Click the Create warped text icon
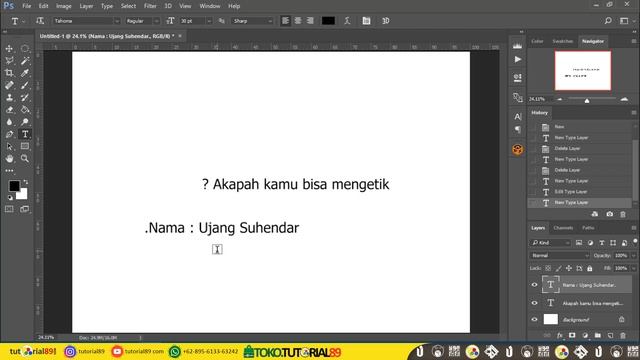Viewport: 640px width, 360px height. point(347,21)
